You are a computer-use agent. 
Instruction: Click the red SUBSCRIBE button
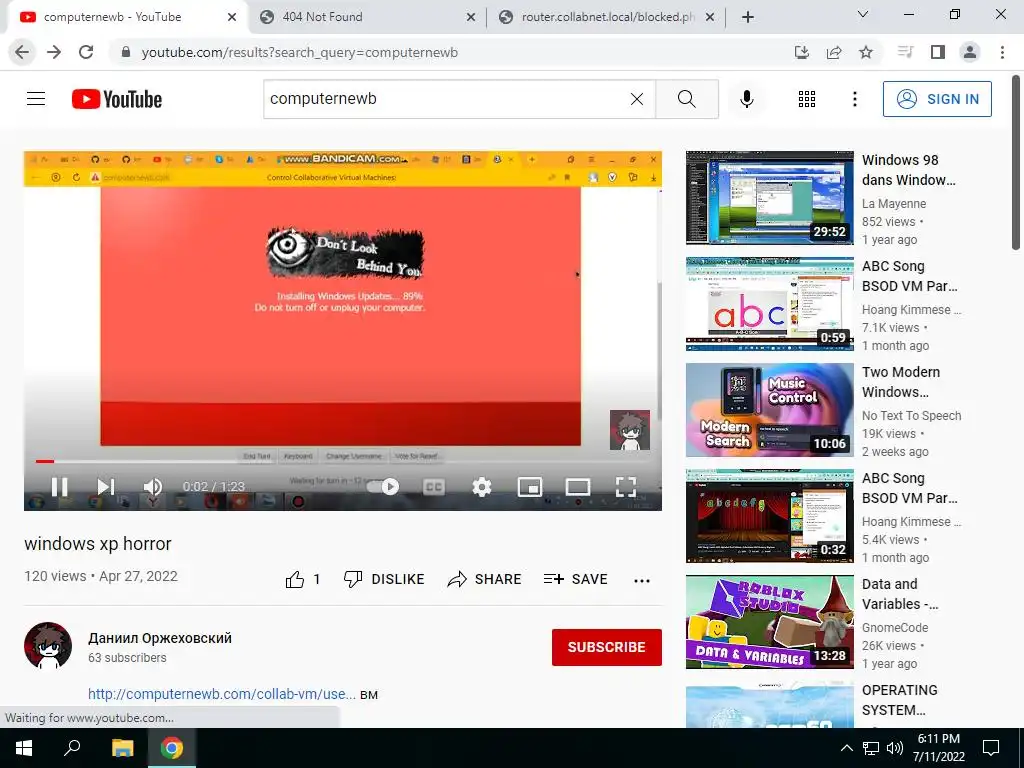click(607, 647)
